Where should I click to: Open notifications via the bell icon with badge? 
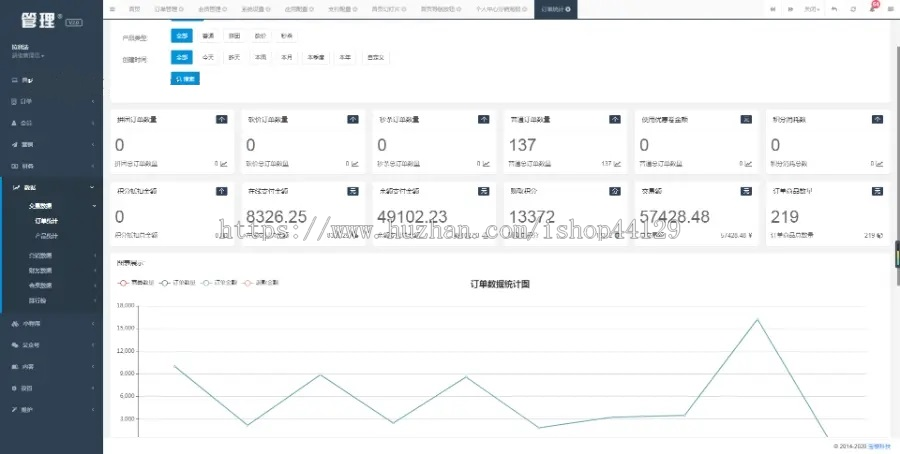872,8
